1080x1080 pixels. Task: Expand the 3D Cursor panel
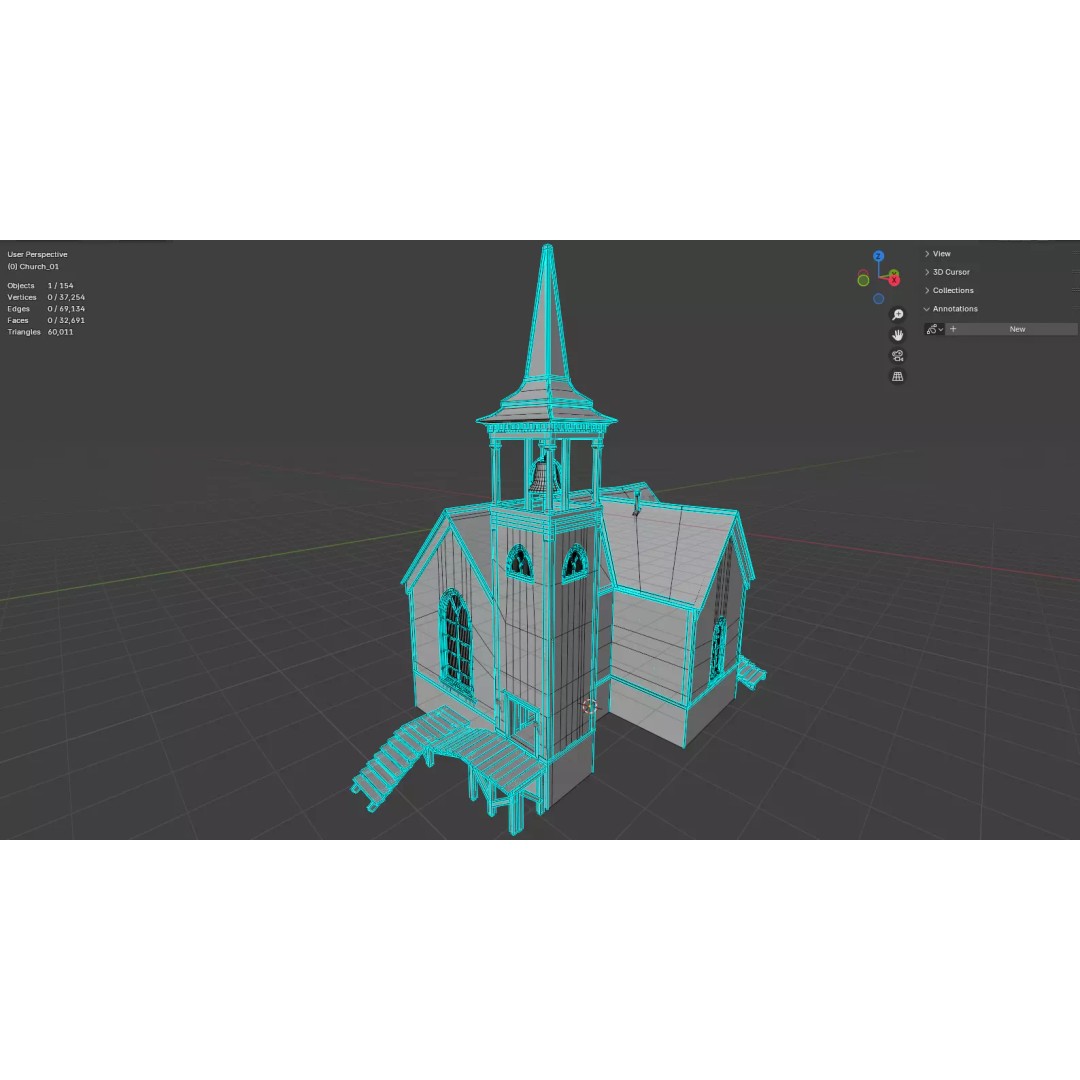click(x=950, y=271)
